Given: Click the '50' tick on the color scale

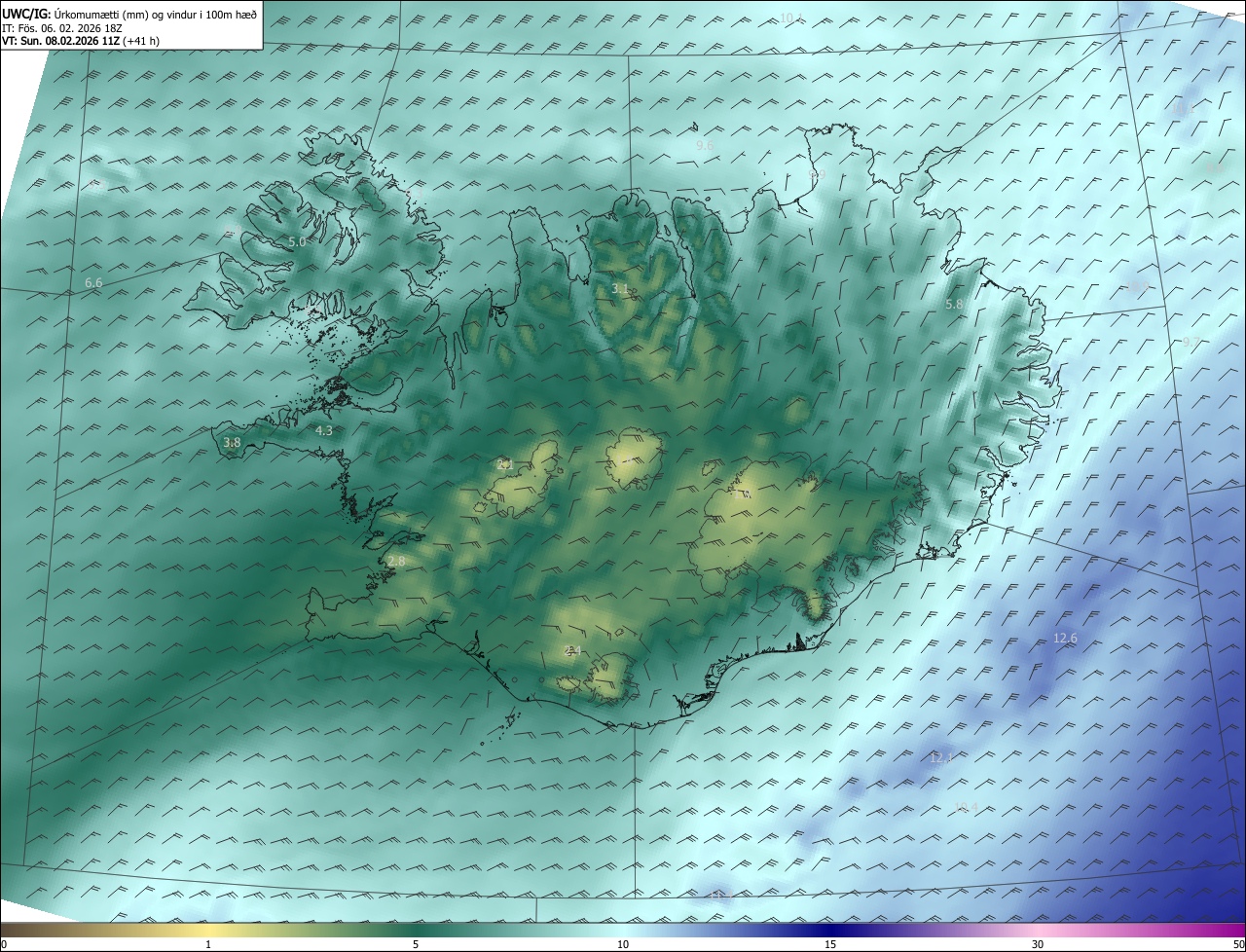Looking at the screenshot, I should 1239,945.
